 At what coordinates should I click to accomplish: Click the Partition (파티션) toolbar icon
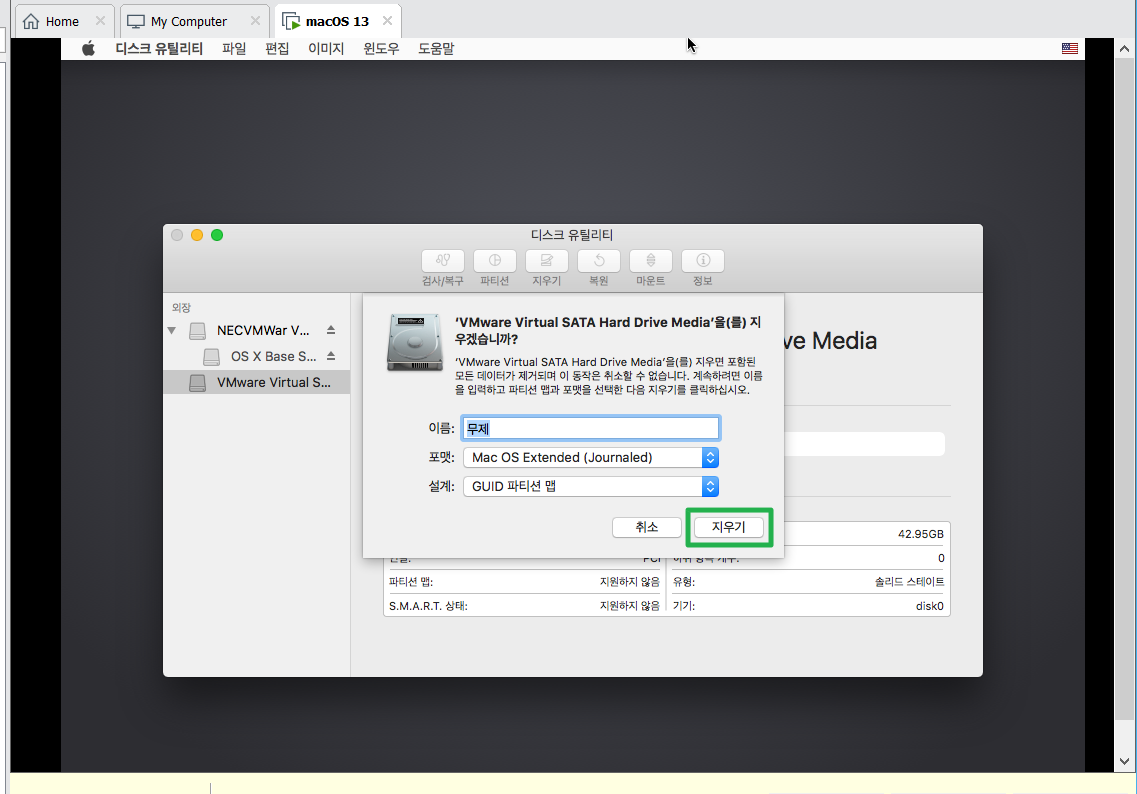point(495,260)
